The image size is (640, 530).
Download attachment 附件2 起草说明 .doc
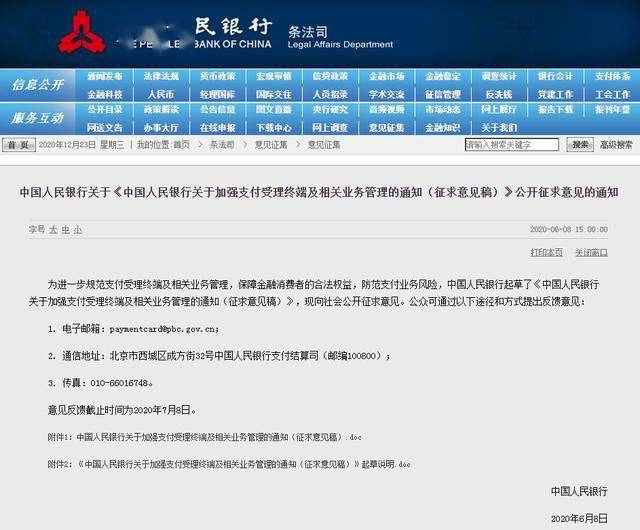[x=229, y=464]
